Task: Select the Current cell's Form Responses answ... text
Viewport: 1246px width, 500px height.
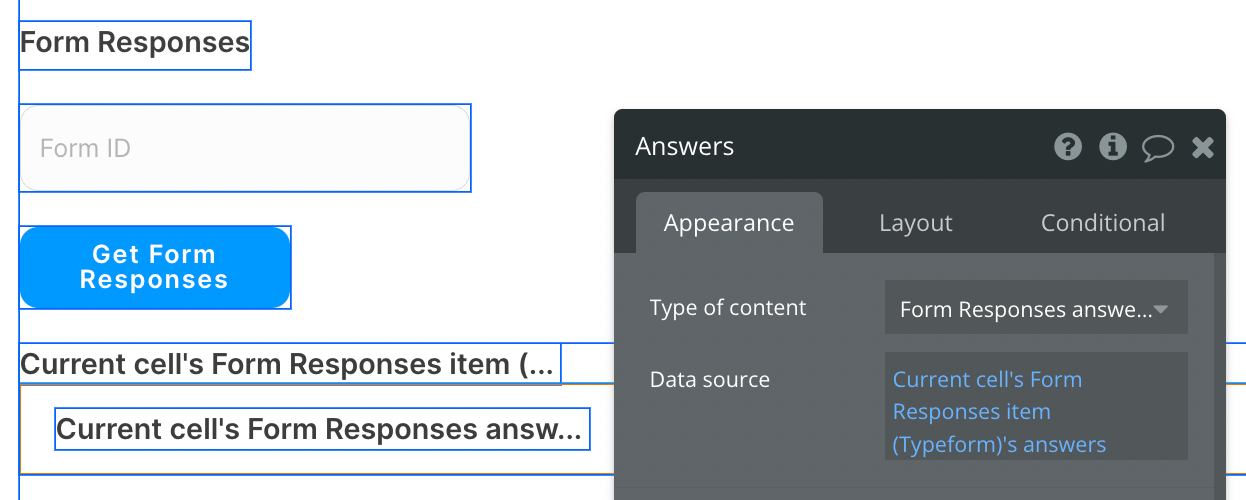Action: pos(320,429)
